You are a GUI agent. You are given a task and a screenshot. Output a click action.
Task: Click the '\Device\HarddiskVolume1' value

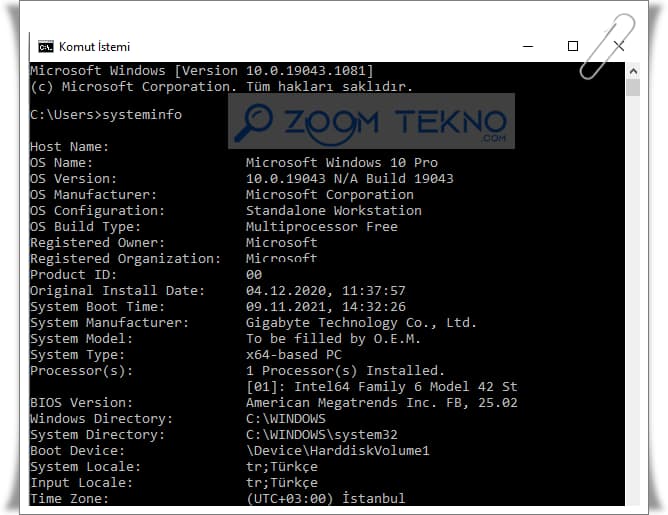[338, 451]
